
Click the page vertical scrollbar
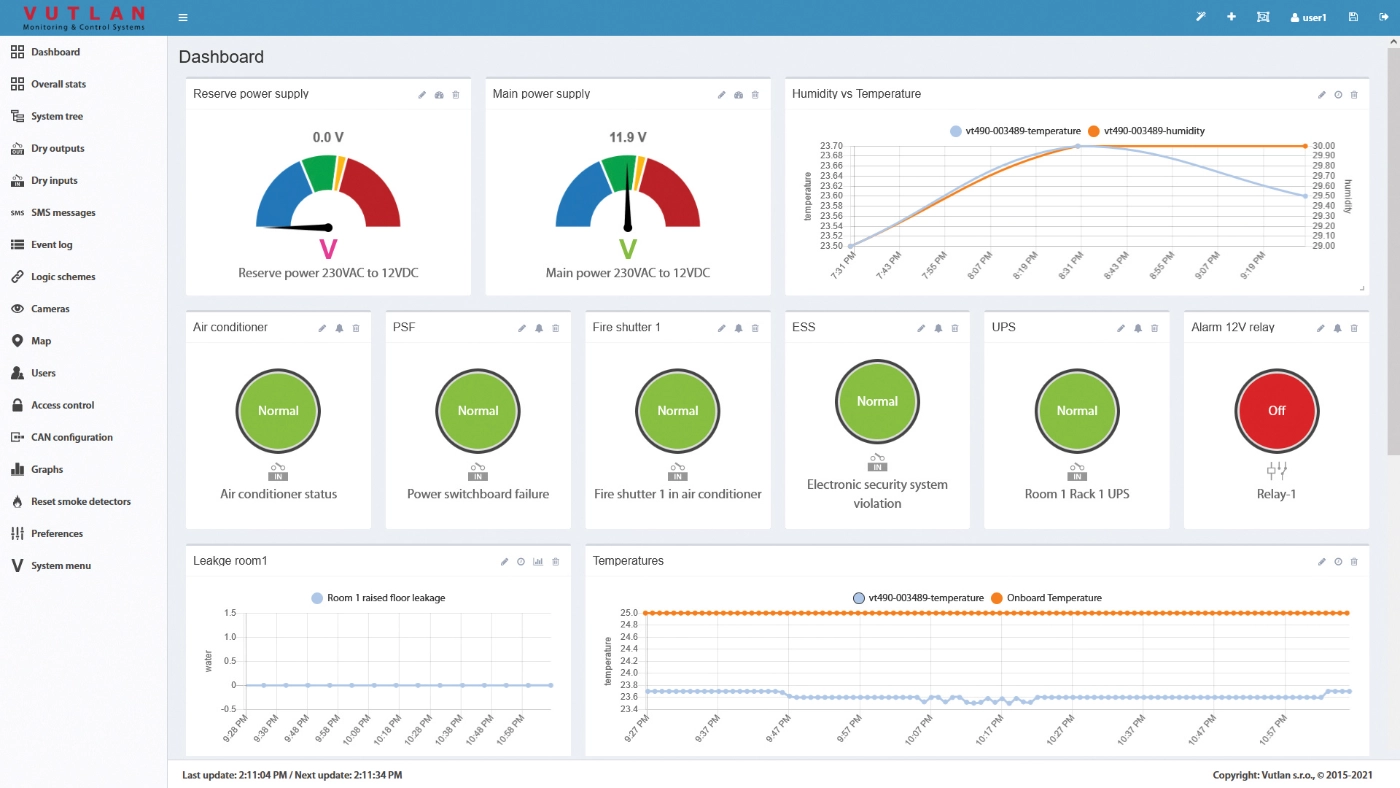pos(1393,250)
